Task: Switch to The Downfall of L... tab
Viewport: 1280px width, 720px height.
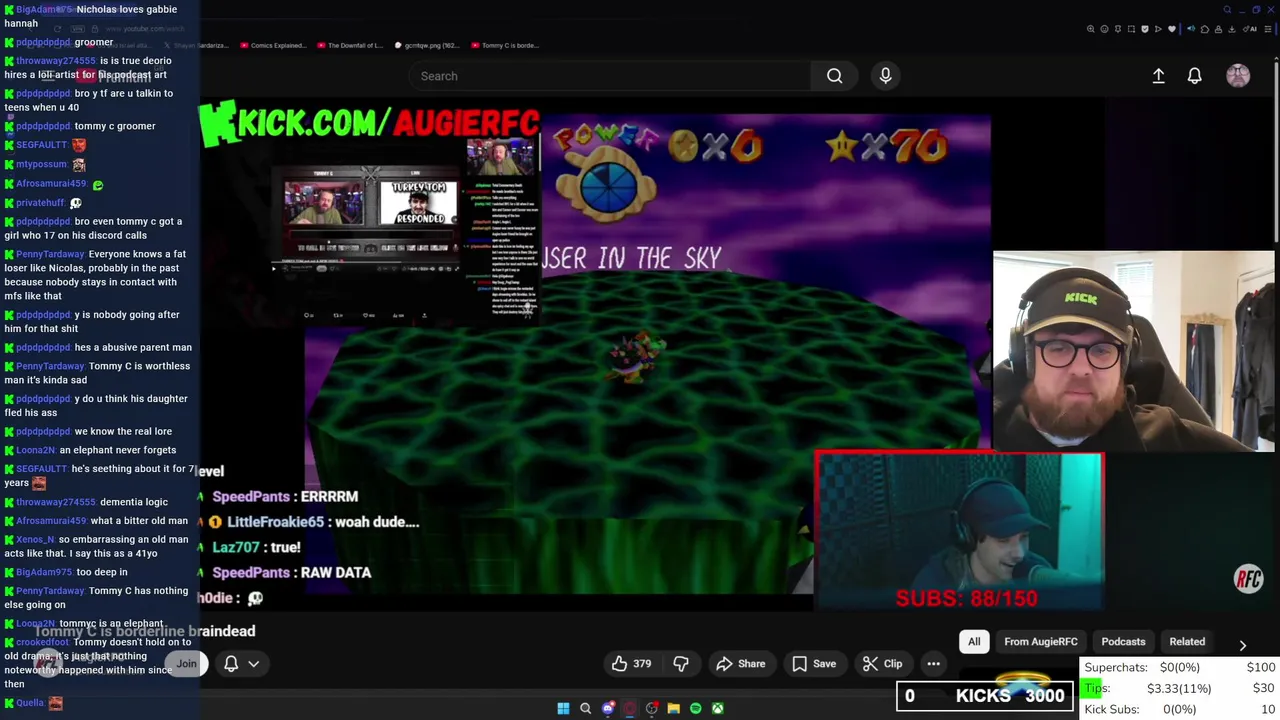Action: (x=350, y=45)
